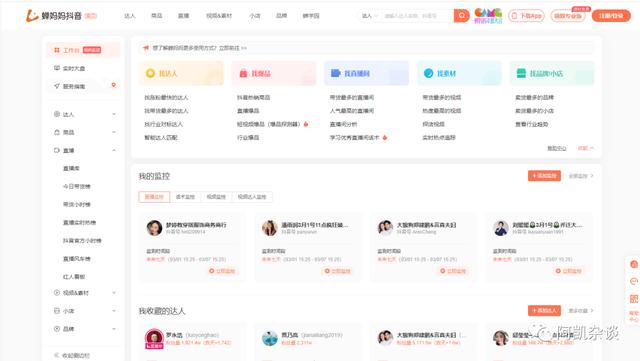Open 抖音官方小时榜 in sidebar
This screenshot has height=361, width=640.
tap(82, 241)
